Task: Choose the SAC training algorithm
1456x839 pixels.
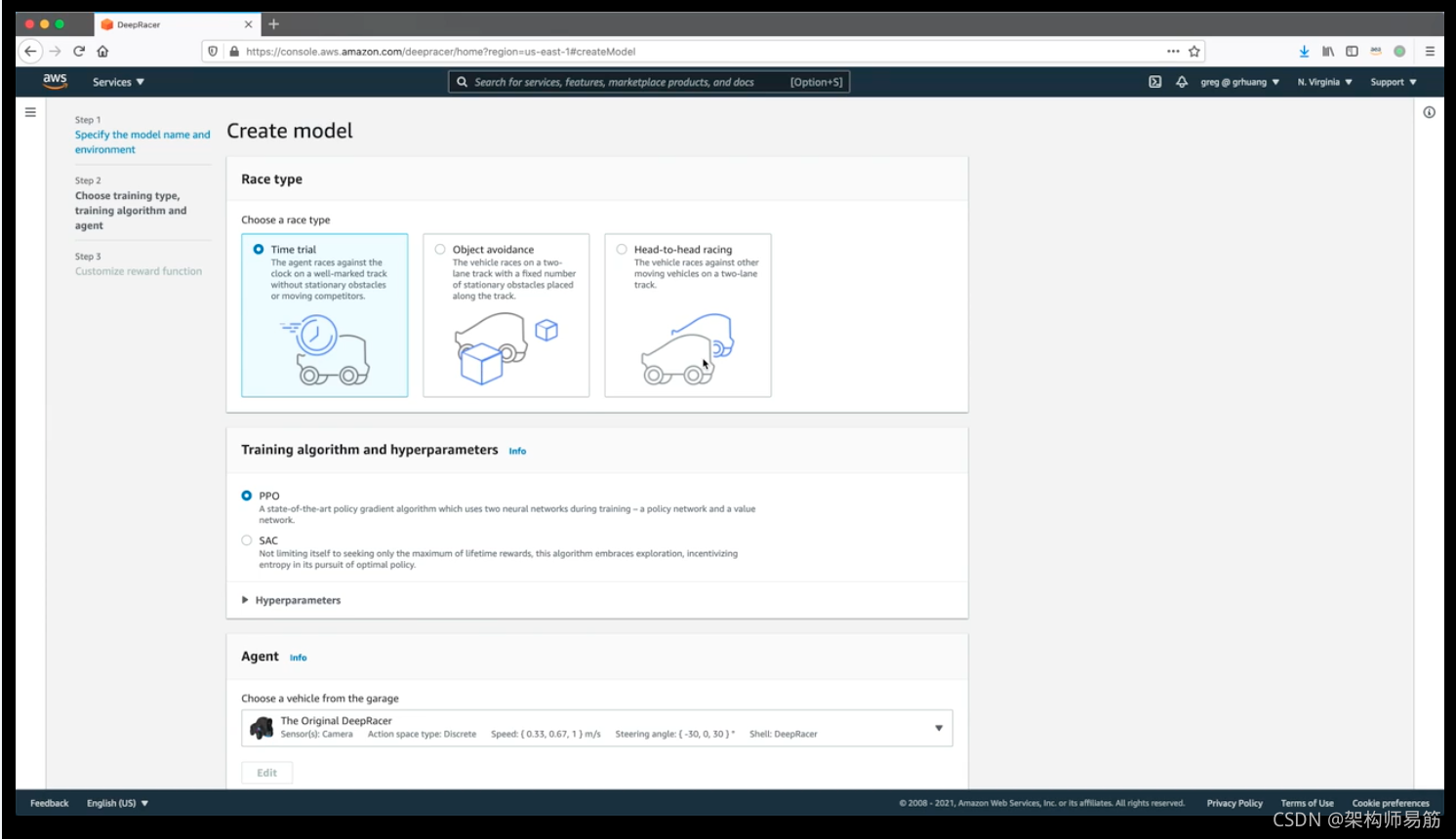Action: [x=247, y=540]
